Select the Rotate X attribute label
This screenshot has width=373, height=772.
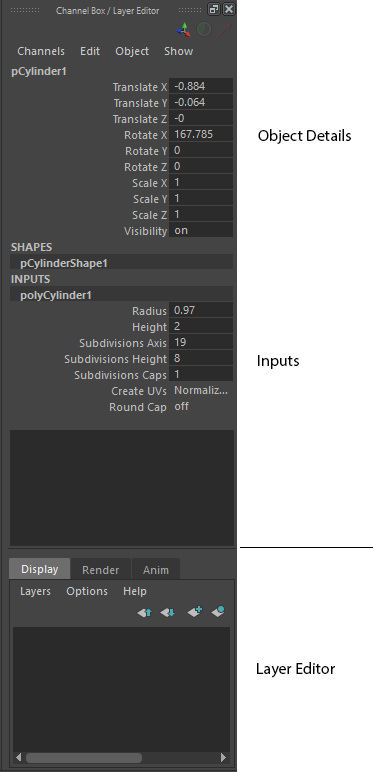146,135
